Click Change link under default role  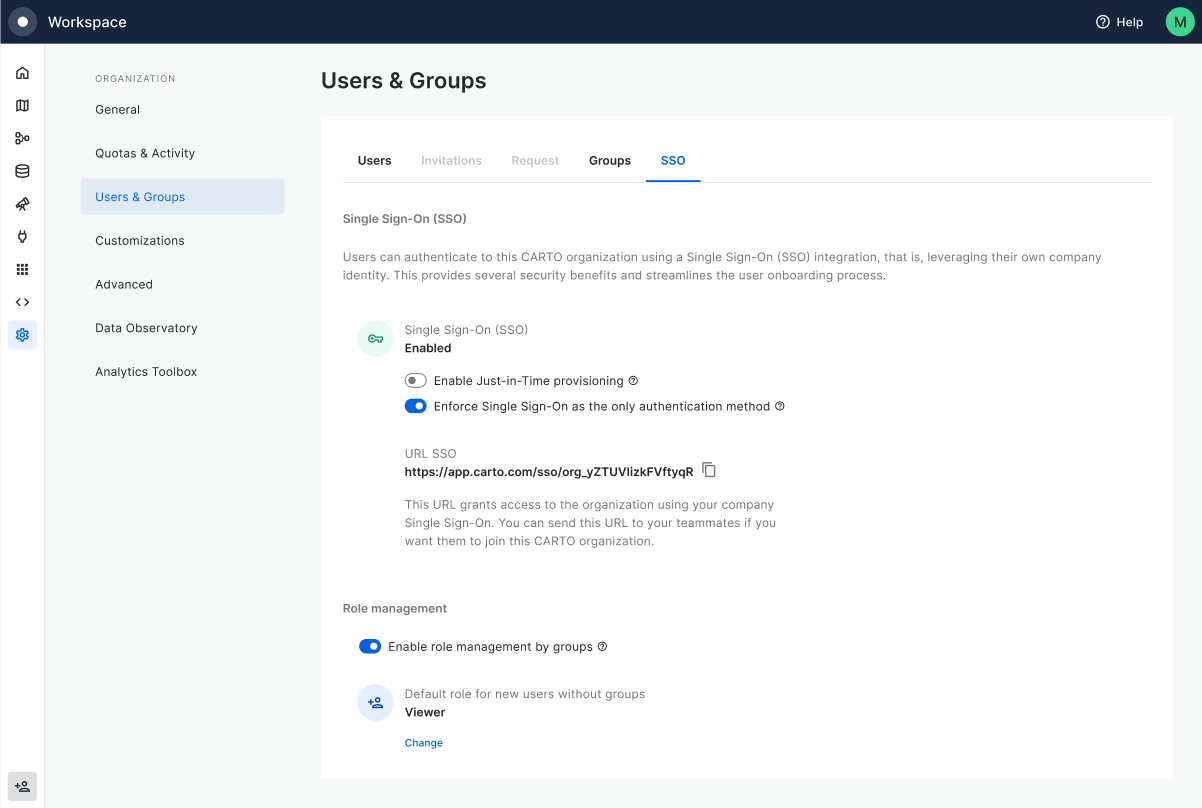[423, 743]
